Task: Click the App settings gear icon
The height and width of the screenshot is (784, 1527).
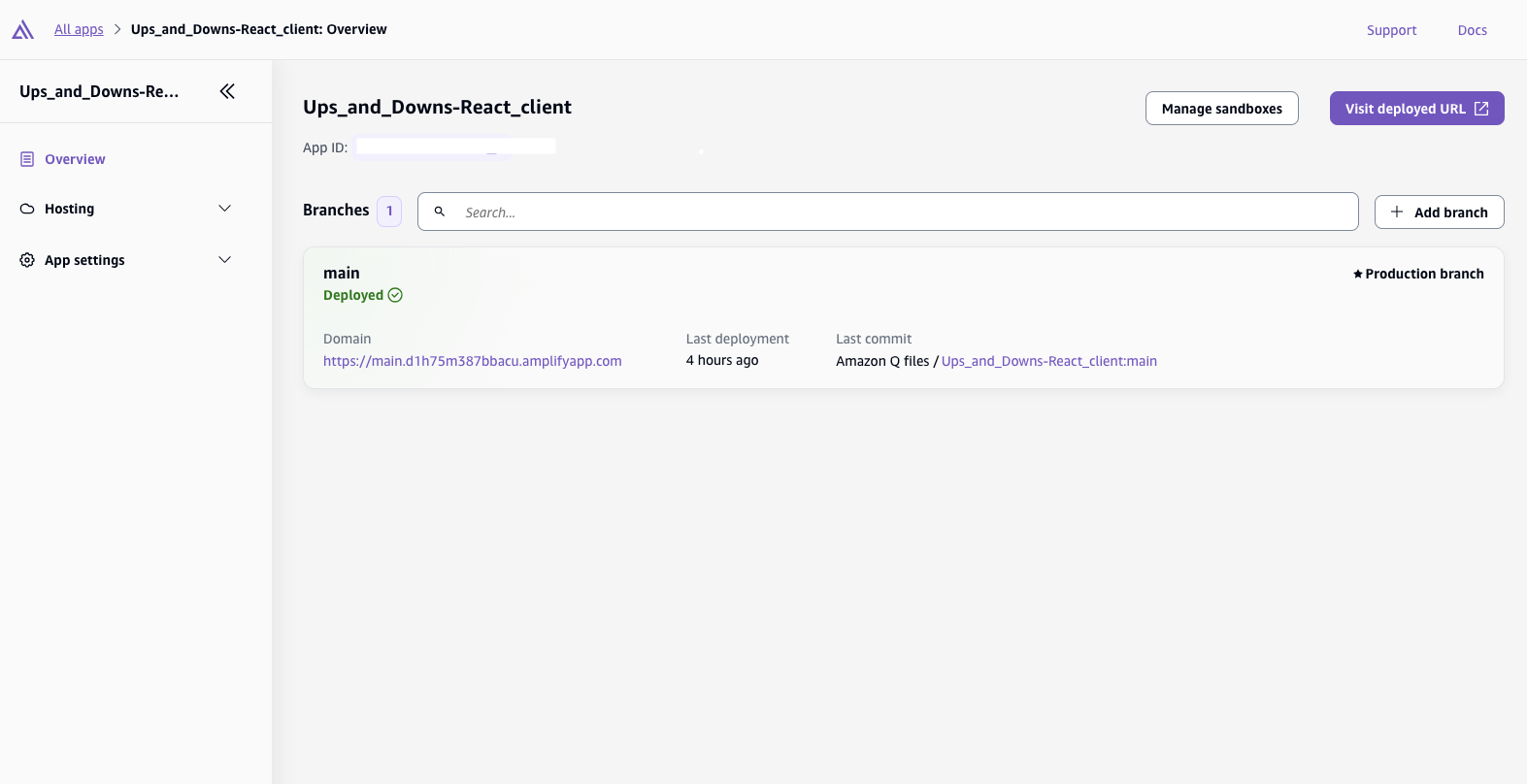Action: click(x=27, y=260)
